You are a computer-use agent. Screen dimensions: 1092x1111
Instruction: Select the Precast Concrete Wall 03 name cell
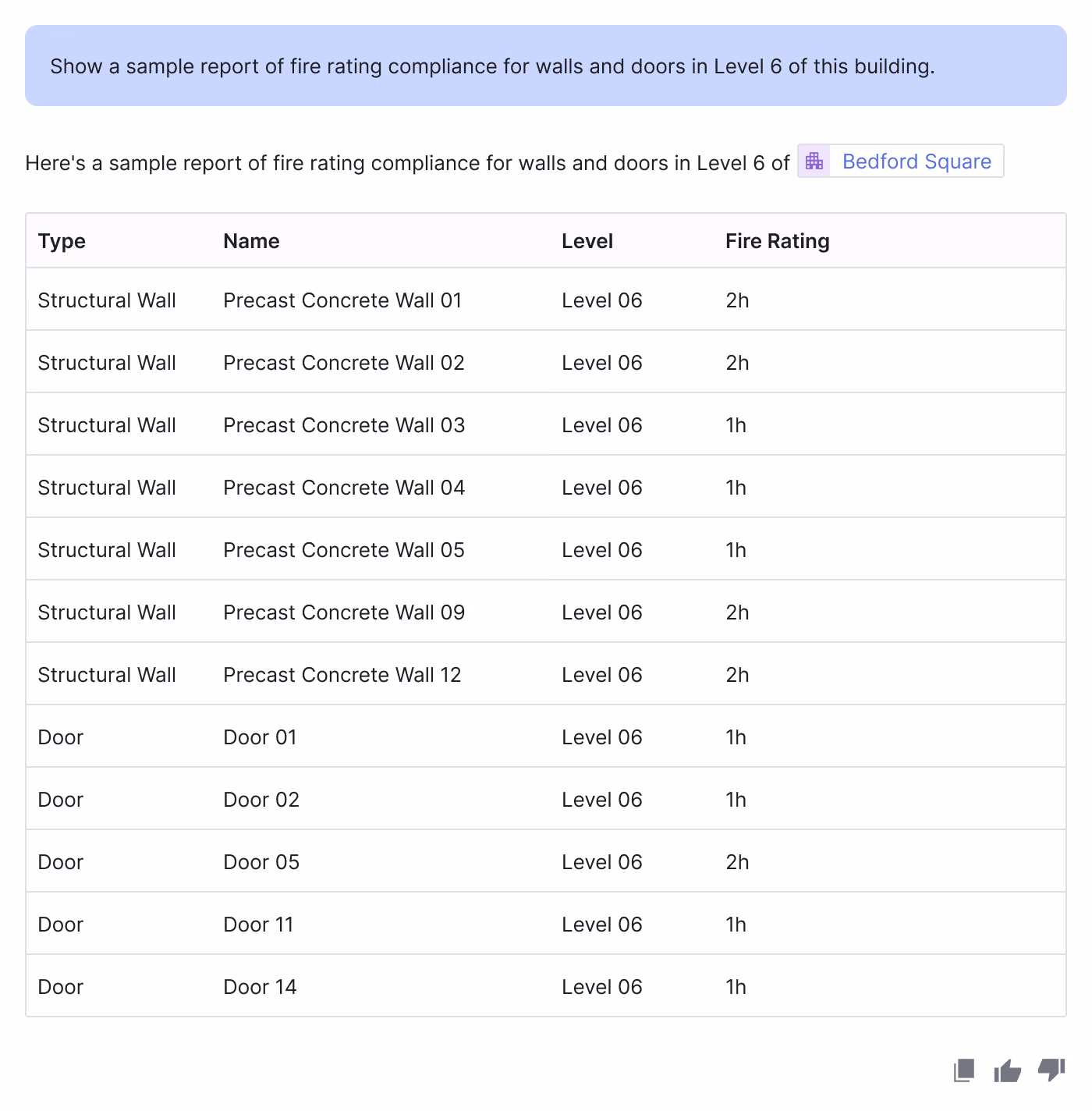tap(344, 425)
